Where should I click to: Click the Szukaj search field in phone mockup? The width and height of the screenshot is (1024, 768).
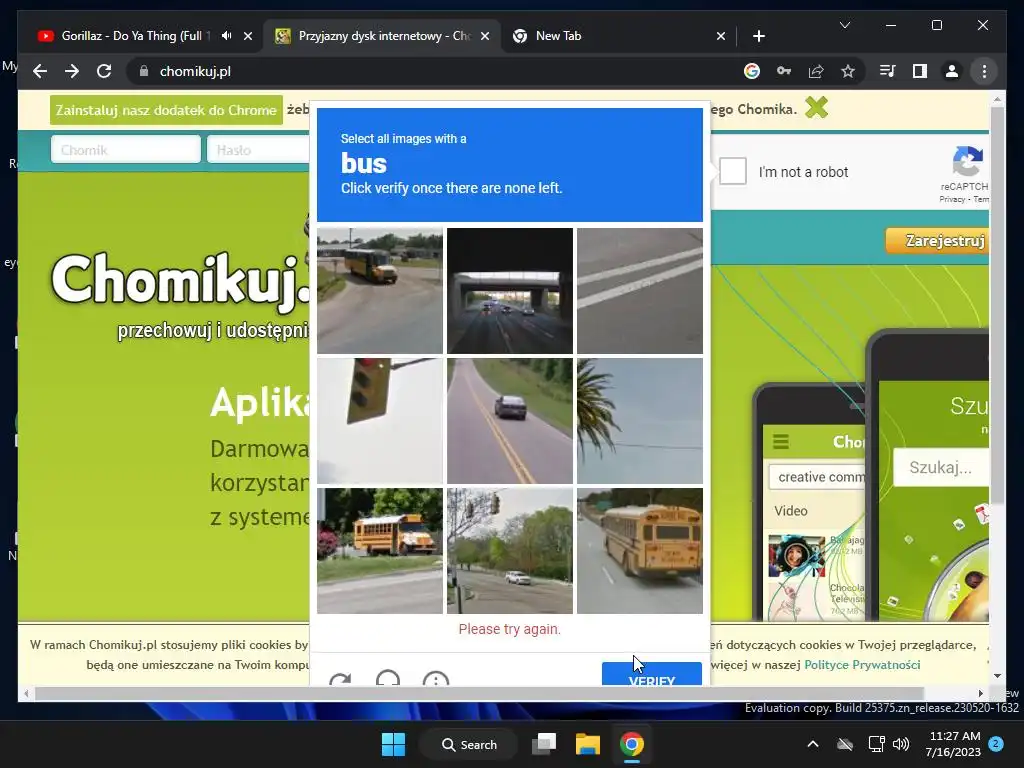coord(941,468)
